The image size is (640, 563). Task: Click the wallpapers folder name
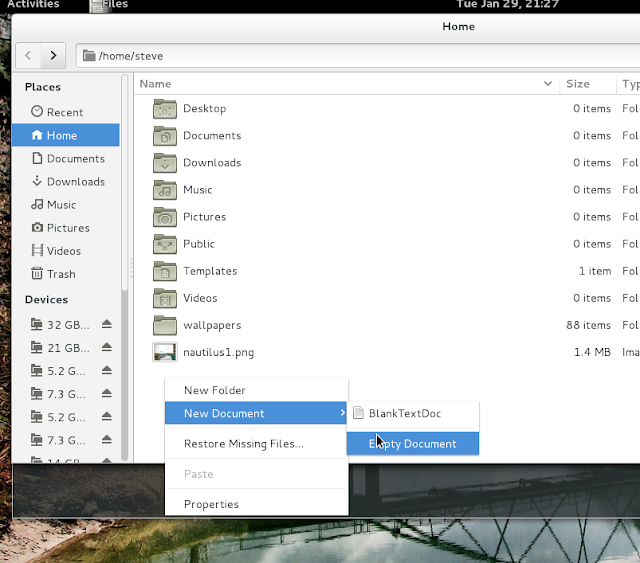coord(212,325)
